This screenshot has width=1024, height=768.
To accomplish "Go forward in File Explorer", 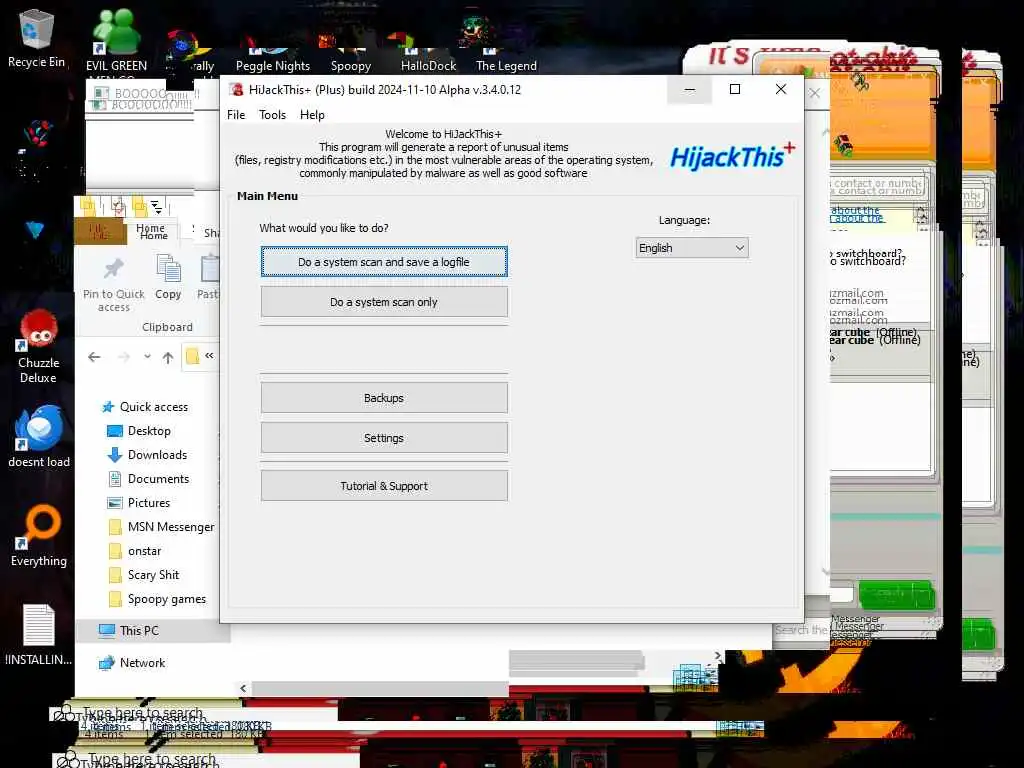I will [x=123, y=357].
